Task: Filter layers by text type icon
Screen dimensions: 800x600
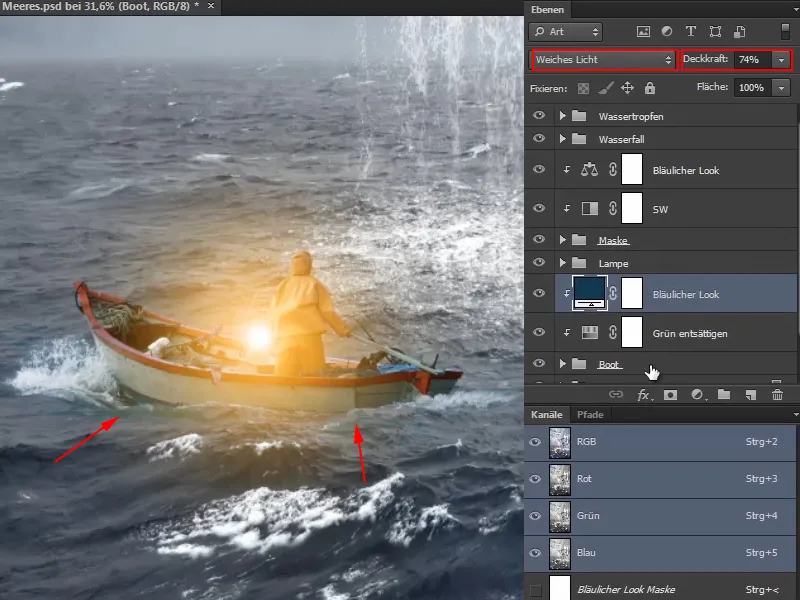Action: click(x=691, y=32)
